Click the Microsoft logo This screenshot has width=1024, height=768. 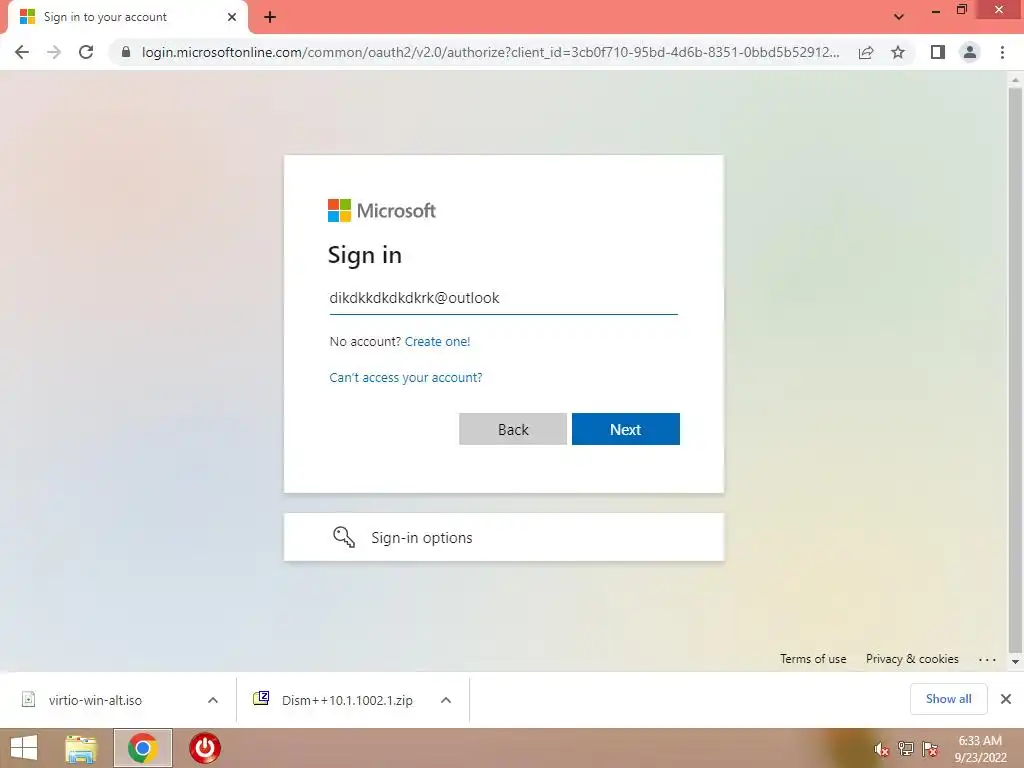381,210
